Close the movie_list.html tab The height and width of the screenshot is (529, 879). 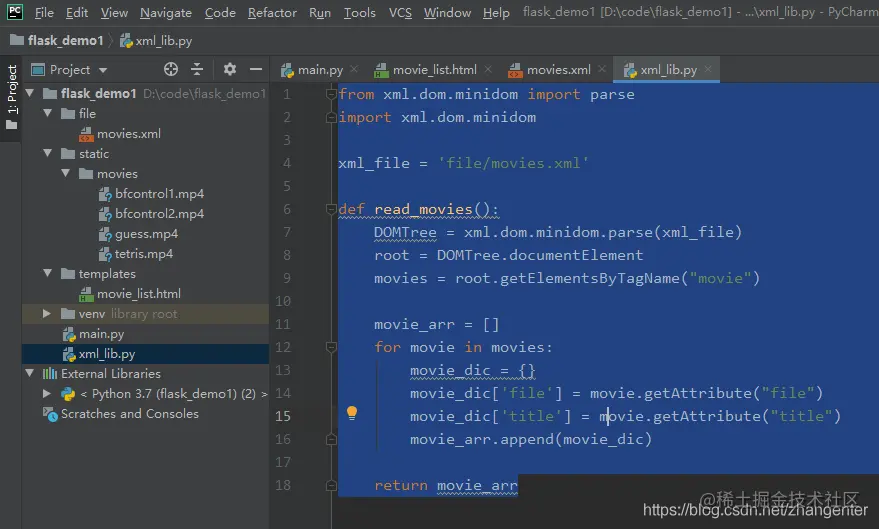pyautogui.click(x=488, y=69)
